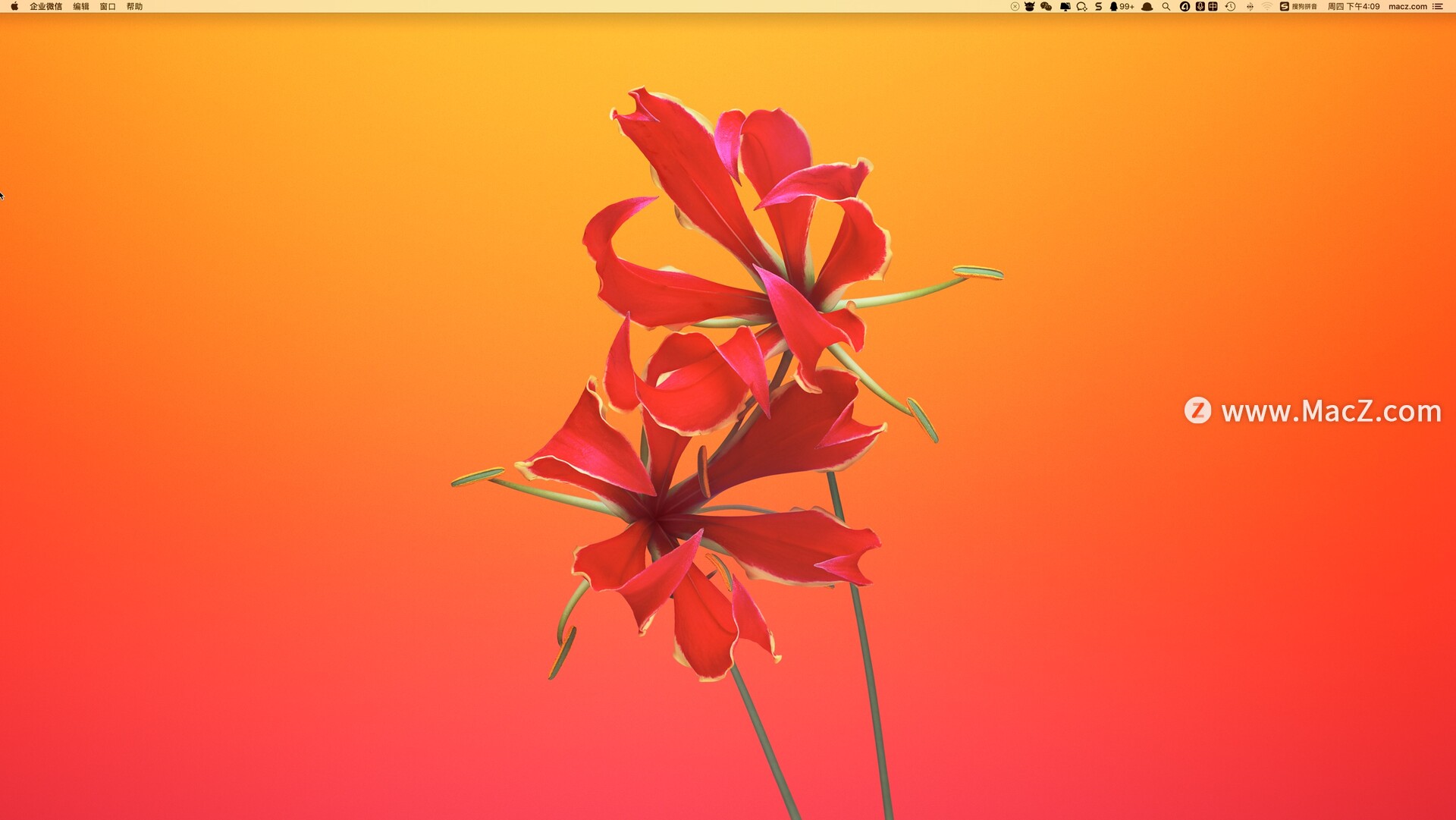Open the Wi-Fi status menu

[x=1267, y=6]
